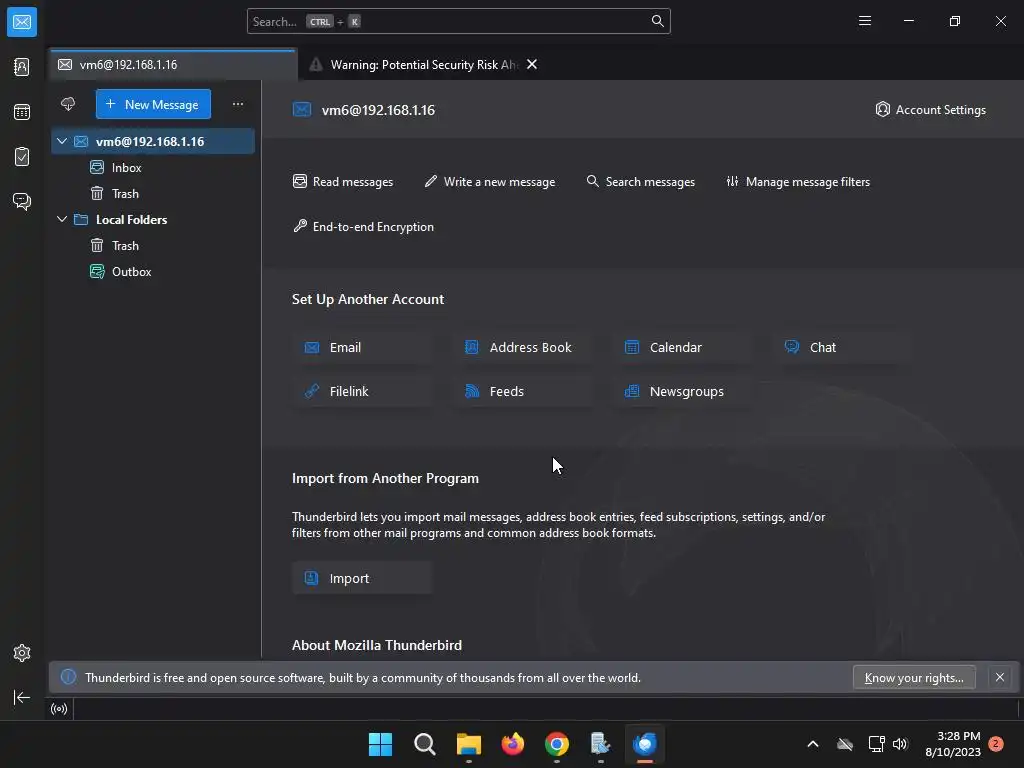Click the OneDrive cloud tray icon

[x=845, y=744]
